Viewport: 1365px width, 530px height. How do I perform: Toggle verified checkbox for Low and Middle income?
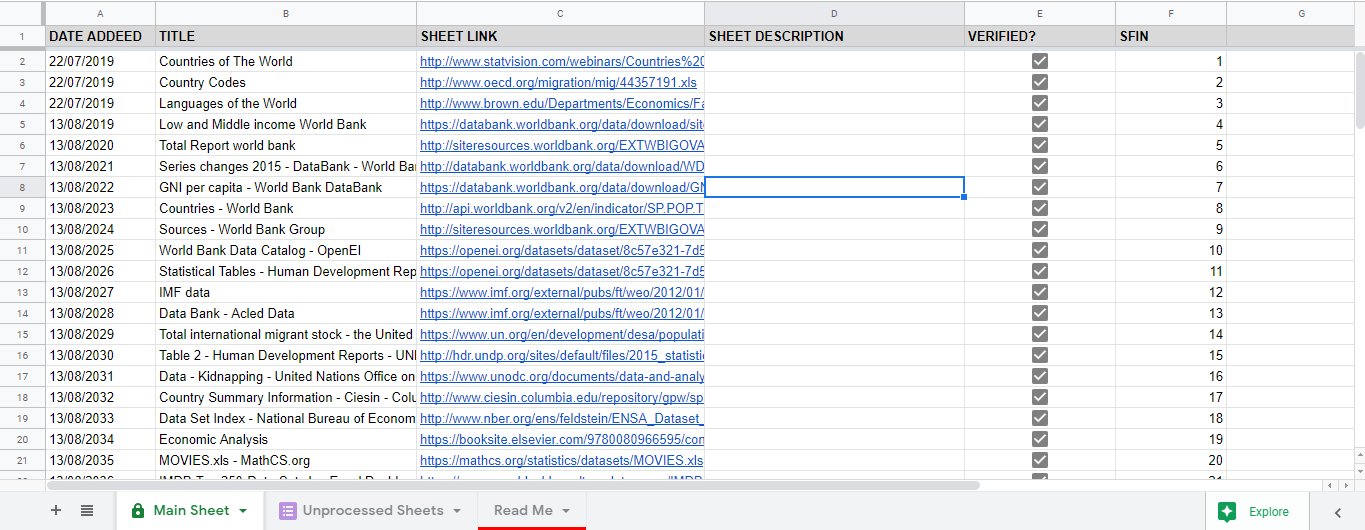pyautogui.click(x=1040, y=124)
